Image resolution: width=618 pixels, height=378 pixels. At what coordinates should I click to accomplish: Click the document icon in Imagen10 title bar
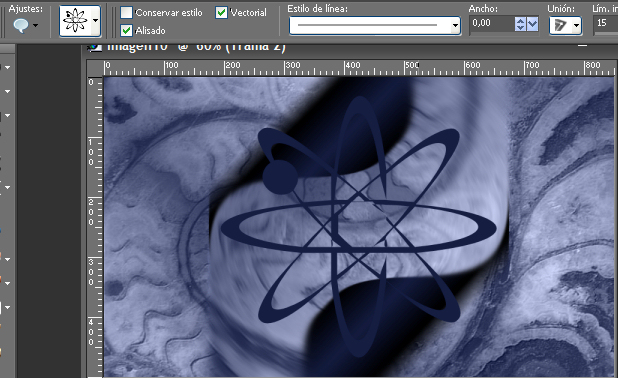pos(95,47)
